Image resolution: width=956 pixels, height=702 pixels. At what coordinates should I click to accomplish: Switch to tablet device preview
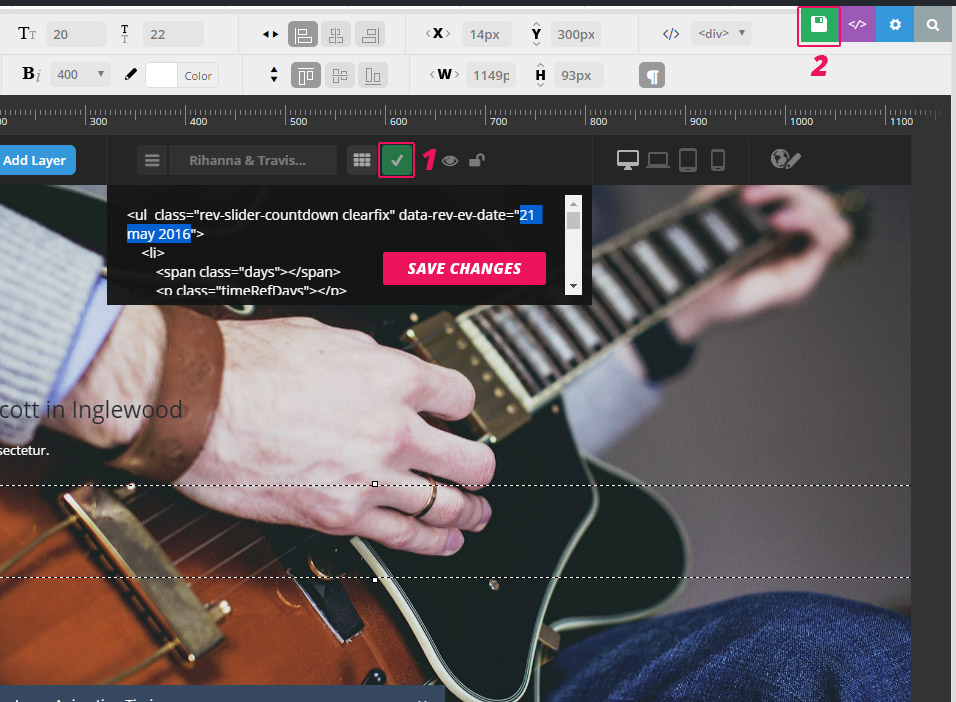pos(688,160)
